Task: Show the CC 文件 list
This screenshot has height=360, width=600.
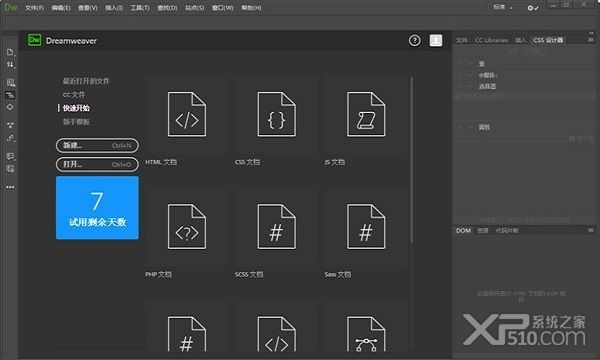Action: point(74,94)
